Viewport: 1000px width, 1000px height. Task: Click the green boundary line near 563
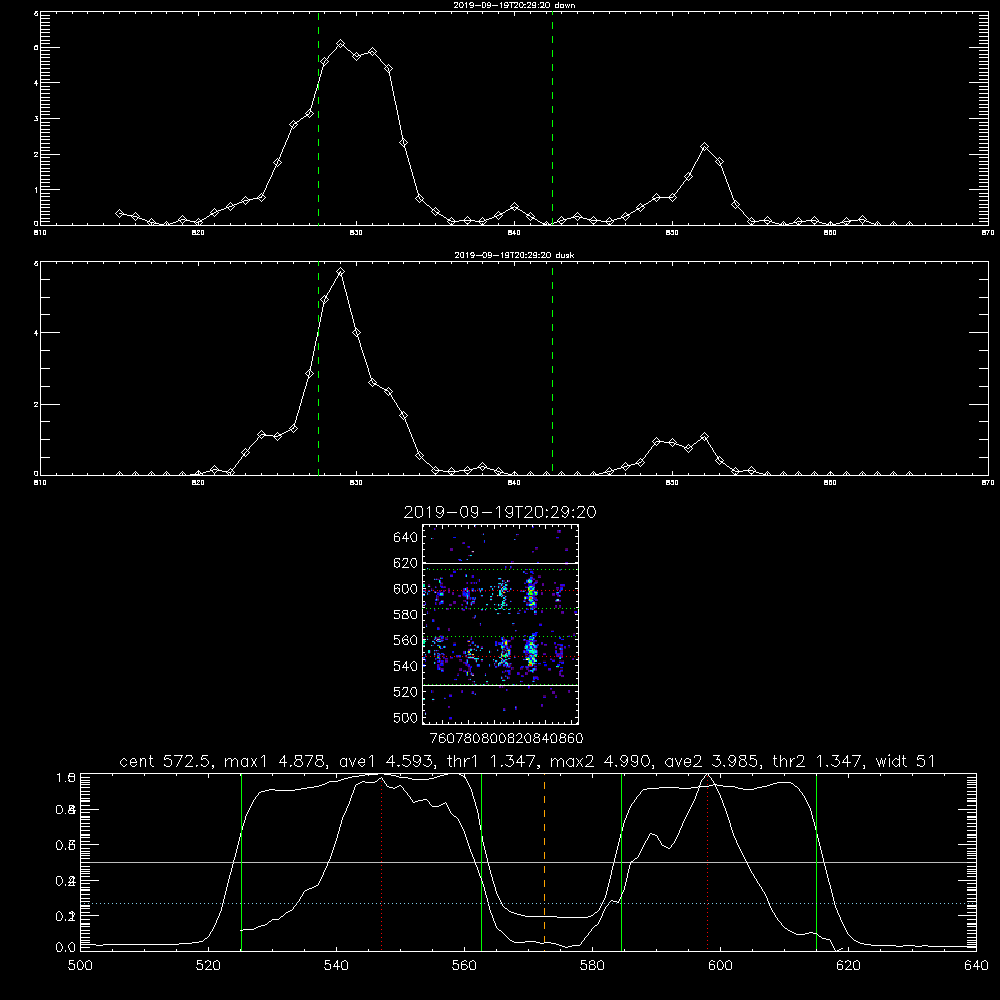[481, 861]
